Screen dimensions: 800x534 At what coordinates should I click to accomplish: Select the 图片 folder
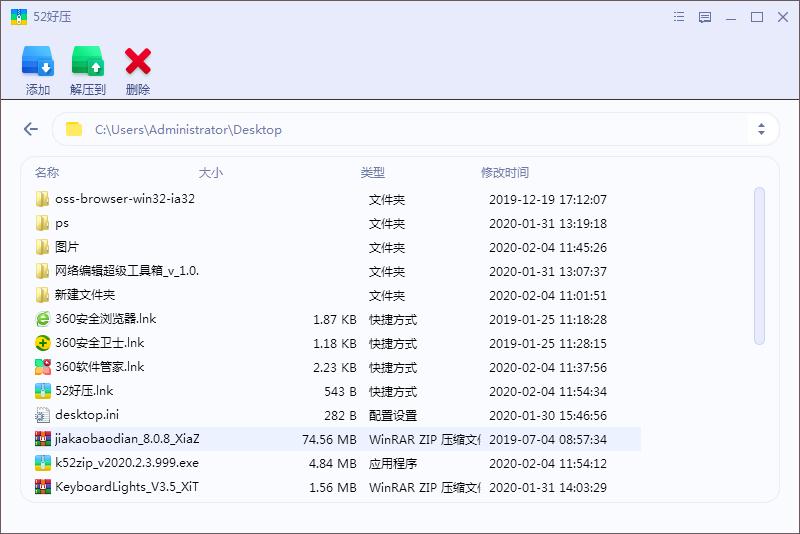67,247
